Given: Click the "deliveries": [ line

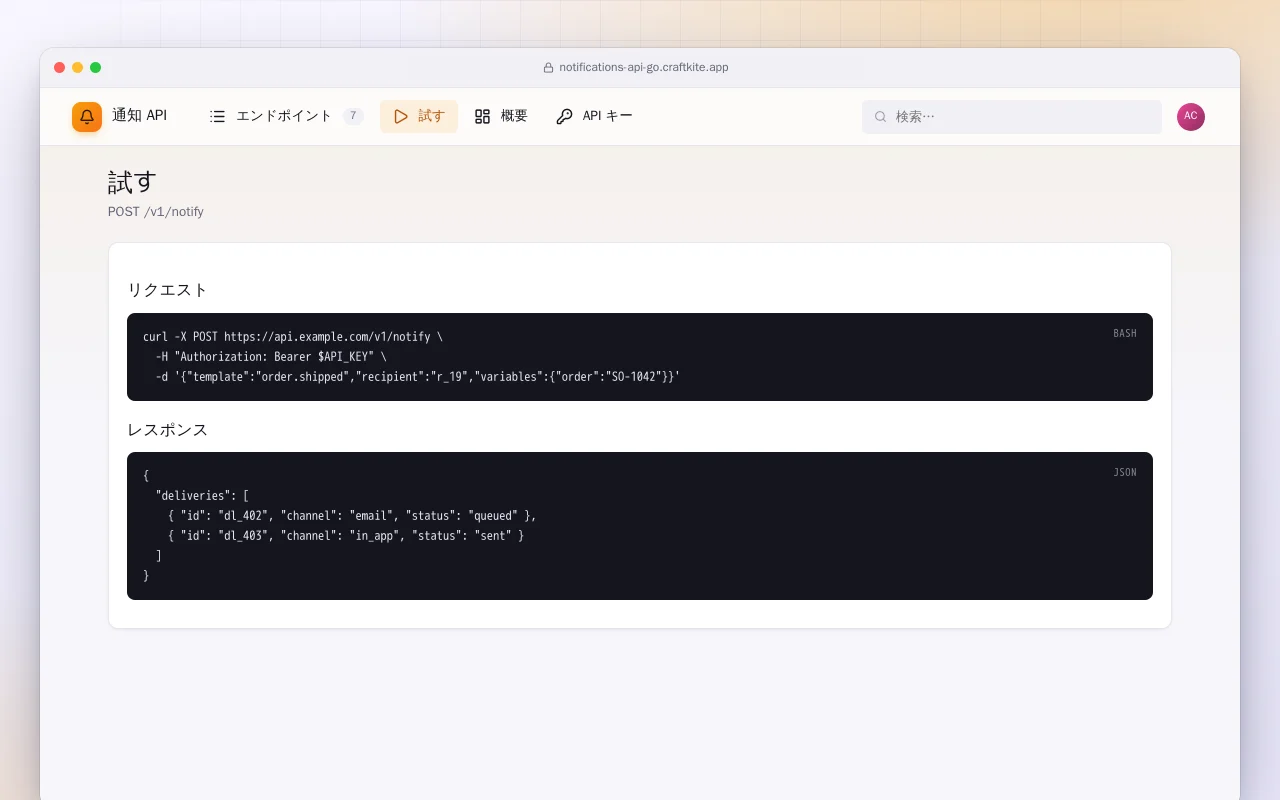Looking at the screenshot, I should [202, 496].
